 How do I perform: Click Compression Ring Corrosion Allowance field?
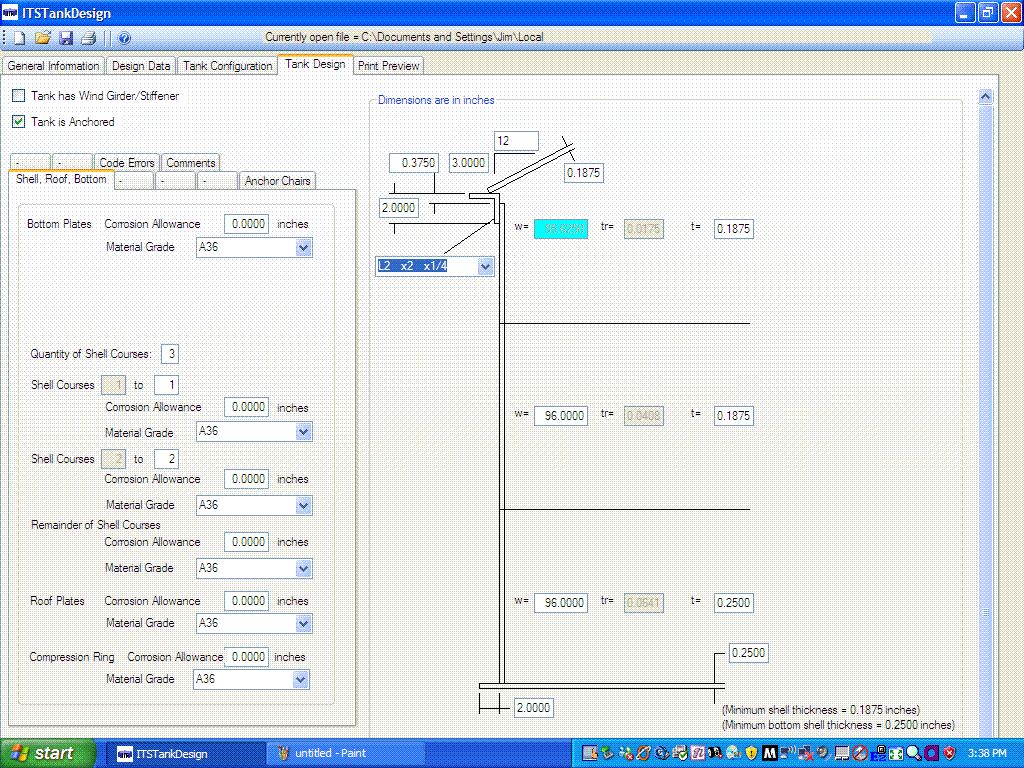[x=246, y=657]
